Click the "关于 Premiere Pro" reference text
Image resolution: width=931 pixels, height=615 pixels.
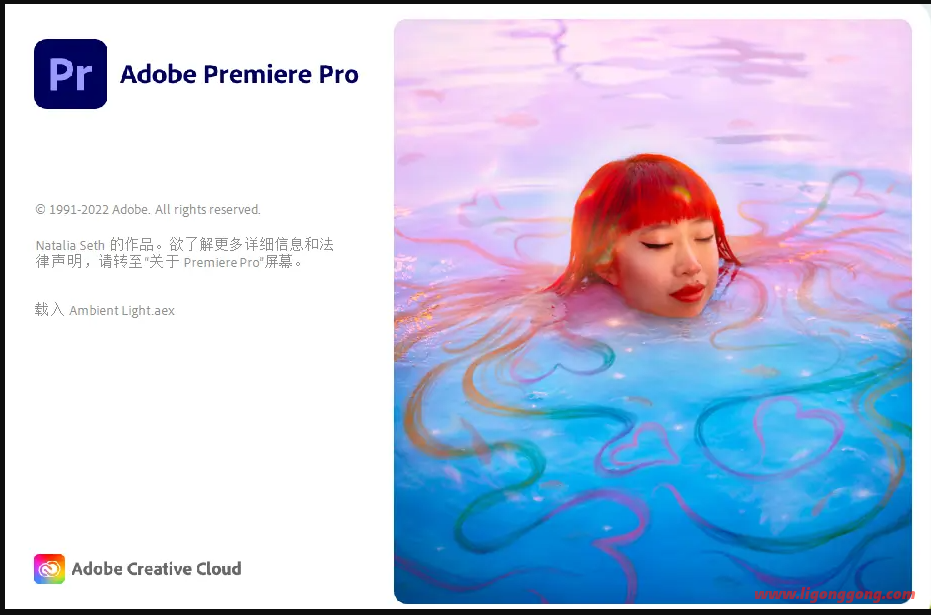(205, 262)
